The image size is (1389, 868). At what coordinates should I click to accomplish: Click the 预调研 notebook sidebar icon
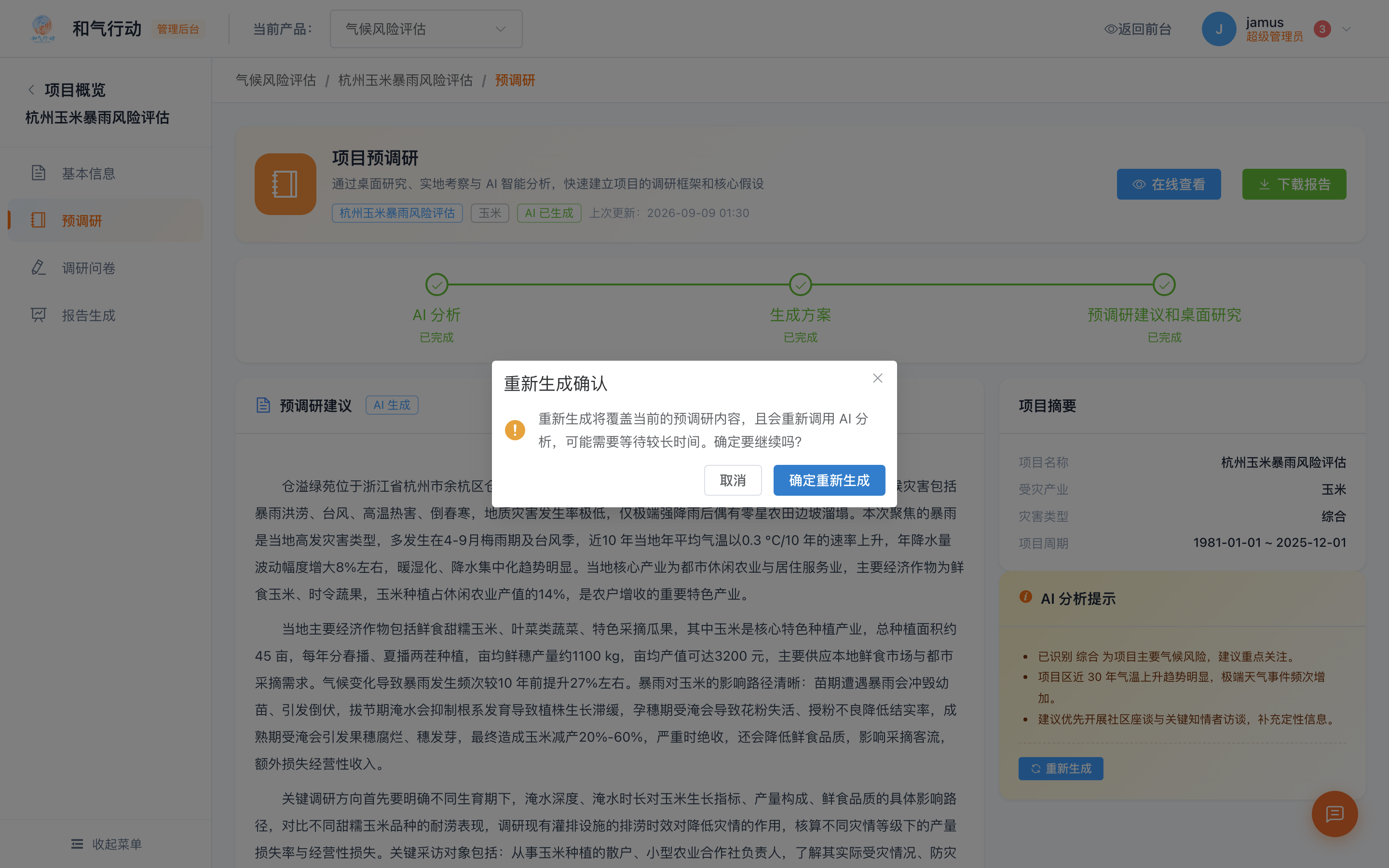[x=39, y=220]
